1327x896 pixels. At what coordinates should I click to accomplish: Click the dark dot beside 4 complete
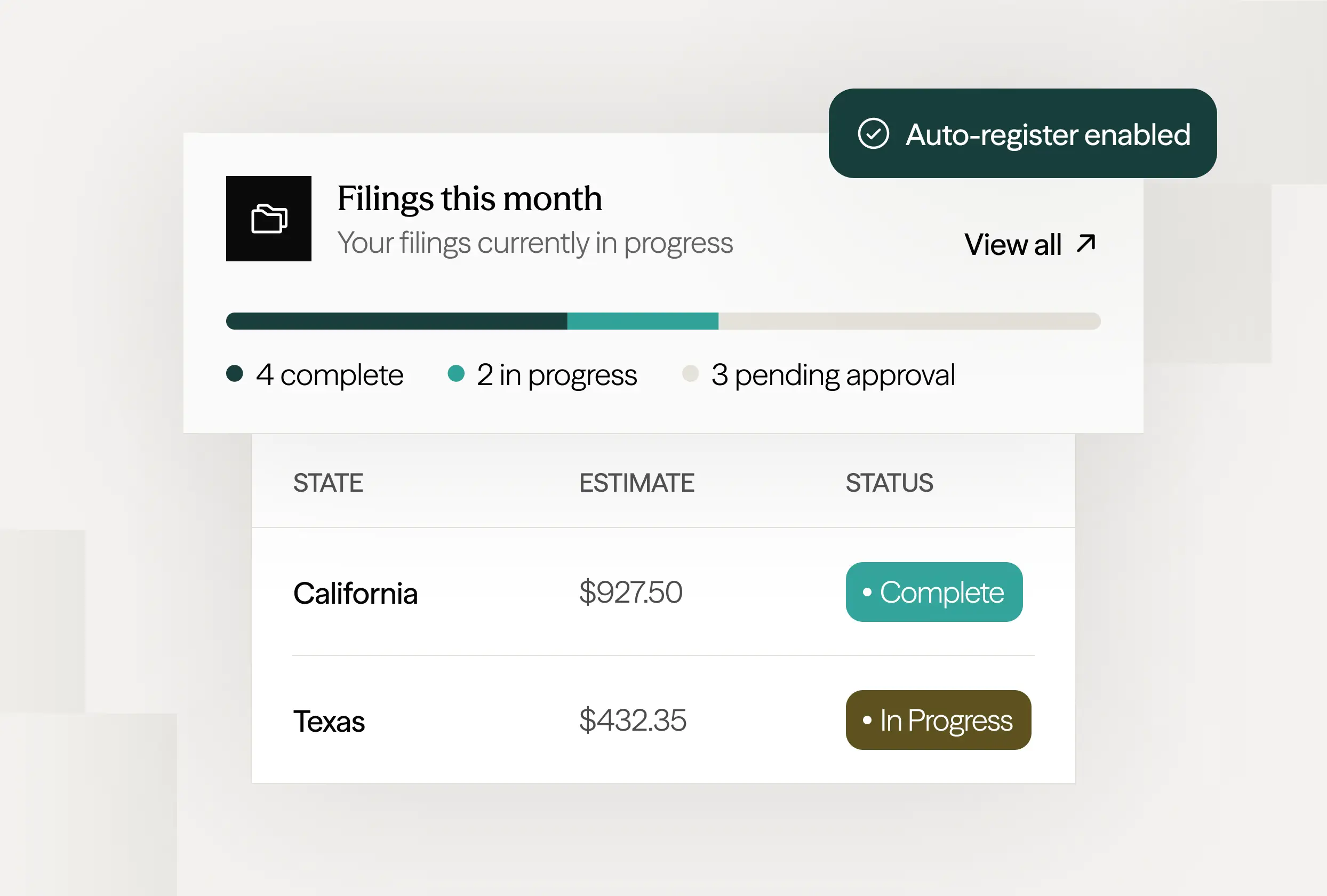[235, 373]
